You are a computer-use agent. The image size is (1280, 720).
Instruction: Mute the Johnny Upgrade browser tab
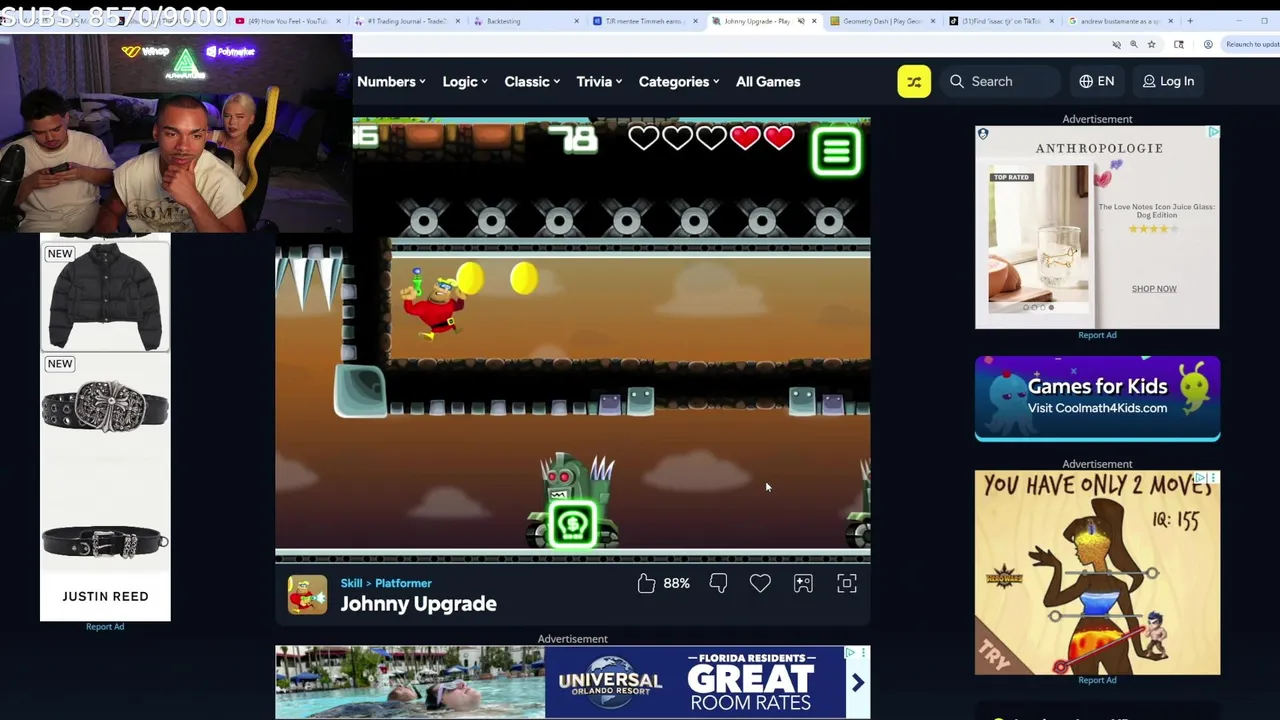pos(800,21)
